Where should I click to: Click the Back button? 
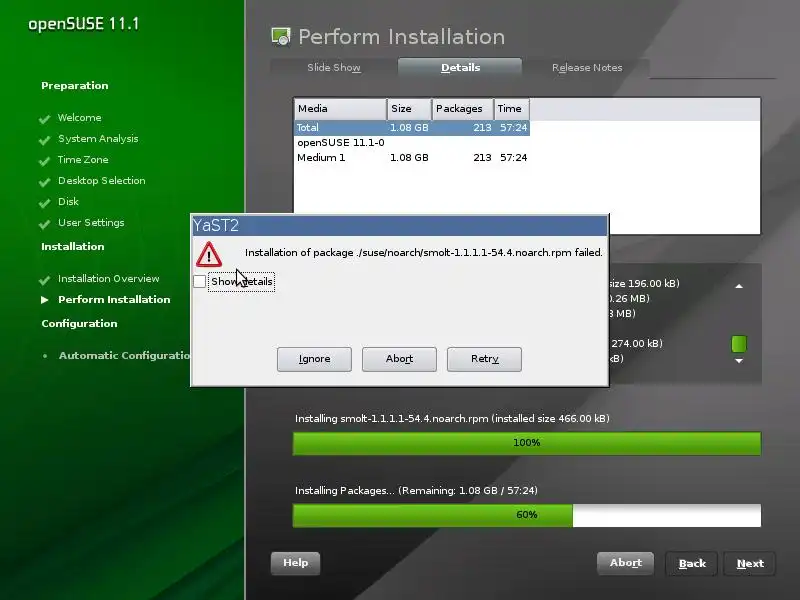(x=692, y=563)
